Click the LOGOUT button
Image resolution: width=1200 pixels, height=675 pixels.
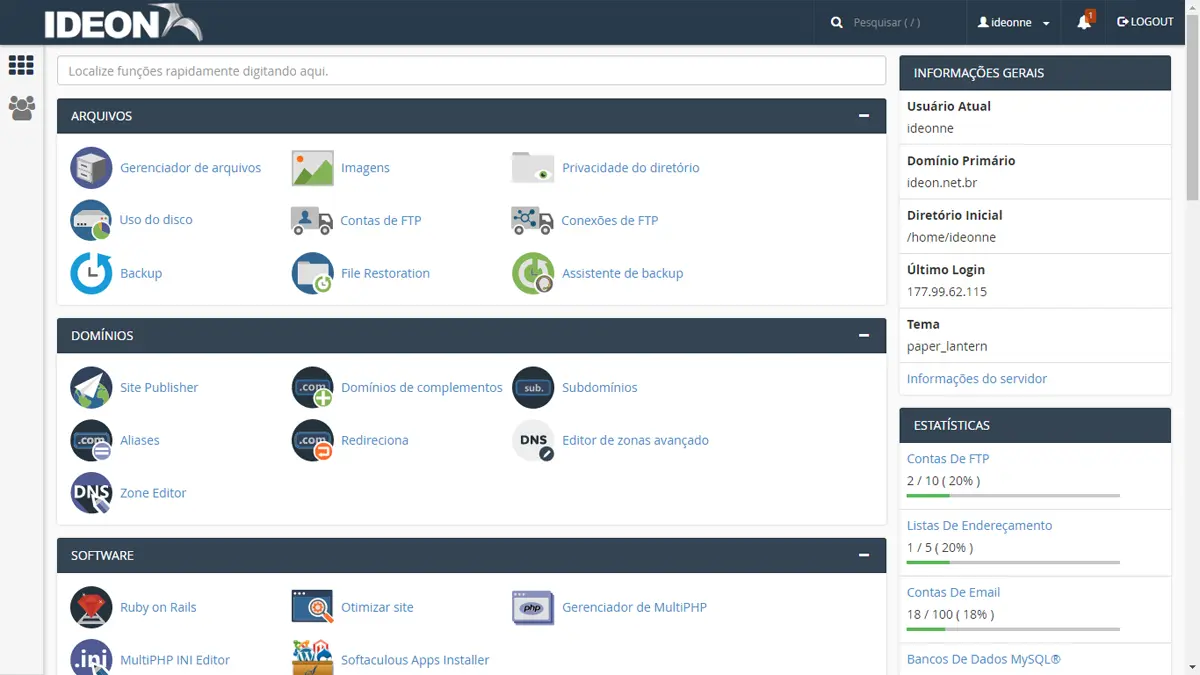1144,21
